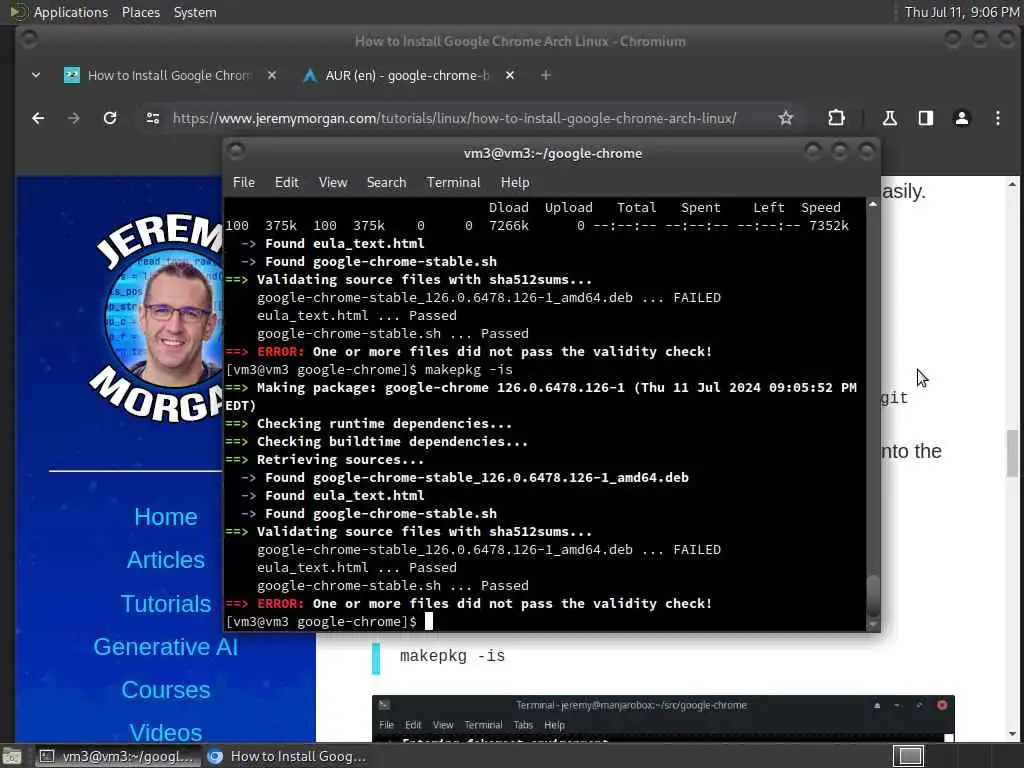This screenshot has width=1024, height=768.
Task: Click the Jeremy Morgan logo image
Action: pos(156,317)
